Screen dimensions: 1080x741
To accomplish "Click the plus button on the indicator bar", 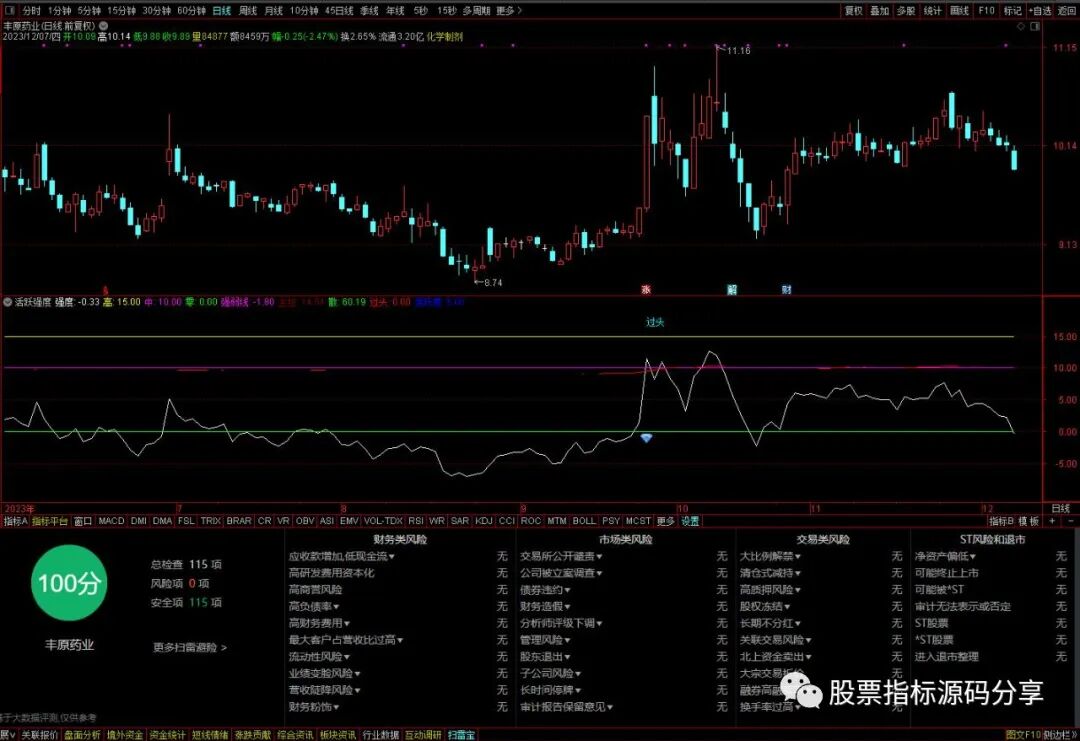I will [1052, 521].
